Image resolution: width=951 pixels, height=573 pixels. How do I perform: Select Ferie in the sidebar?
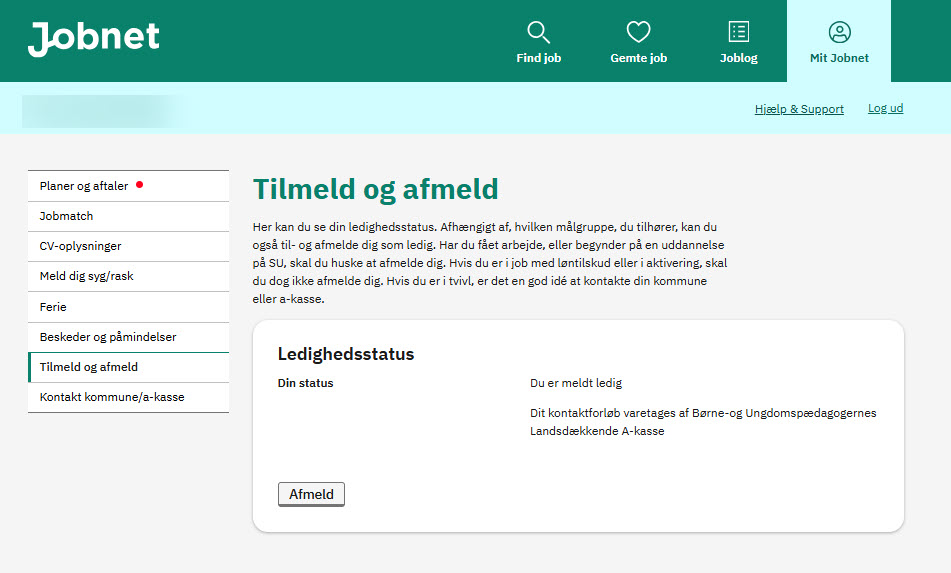point(129,307)
